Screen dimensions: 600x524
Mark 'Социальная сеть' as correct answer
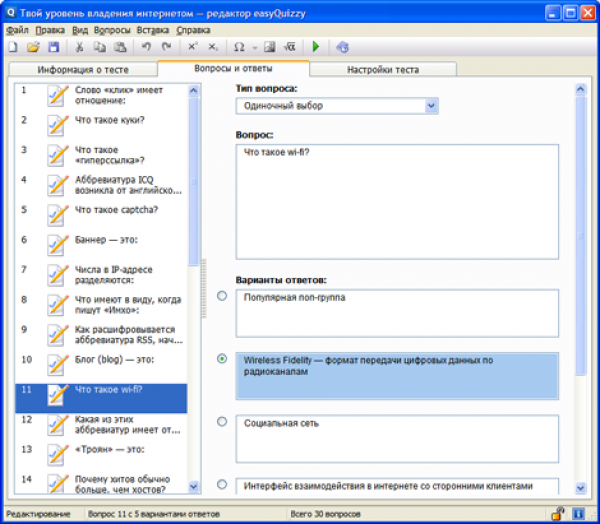point(222,422)
